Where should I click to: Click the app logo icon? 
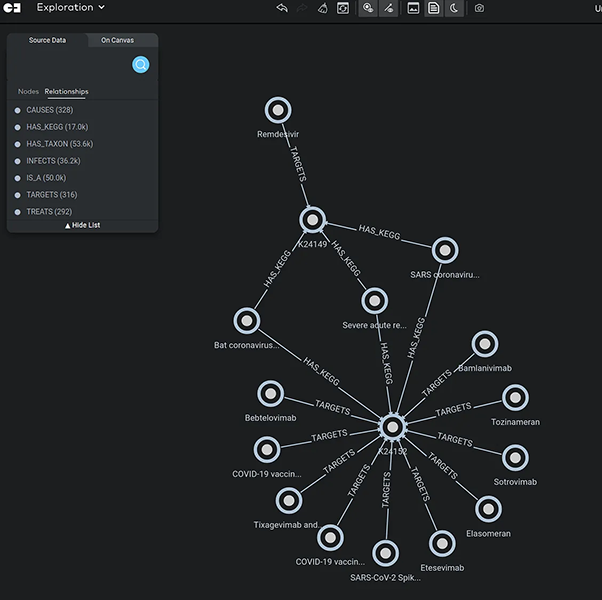tap(12, 8)
